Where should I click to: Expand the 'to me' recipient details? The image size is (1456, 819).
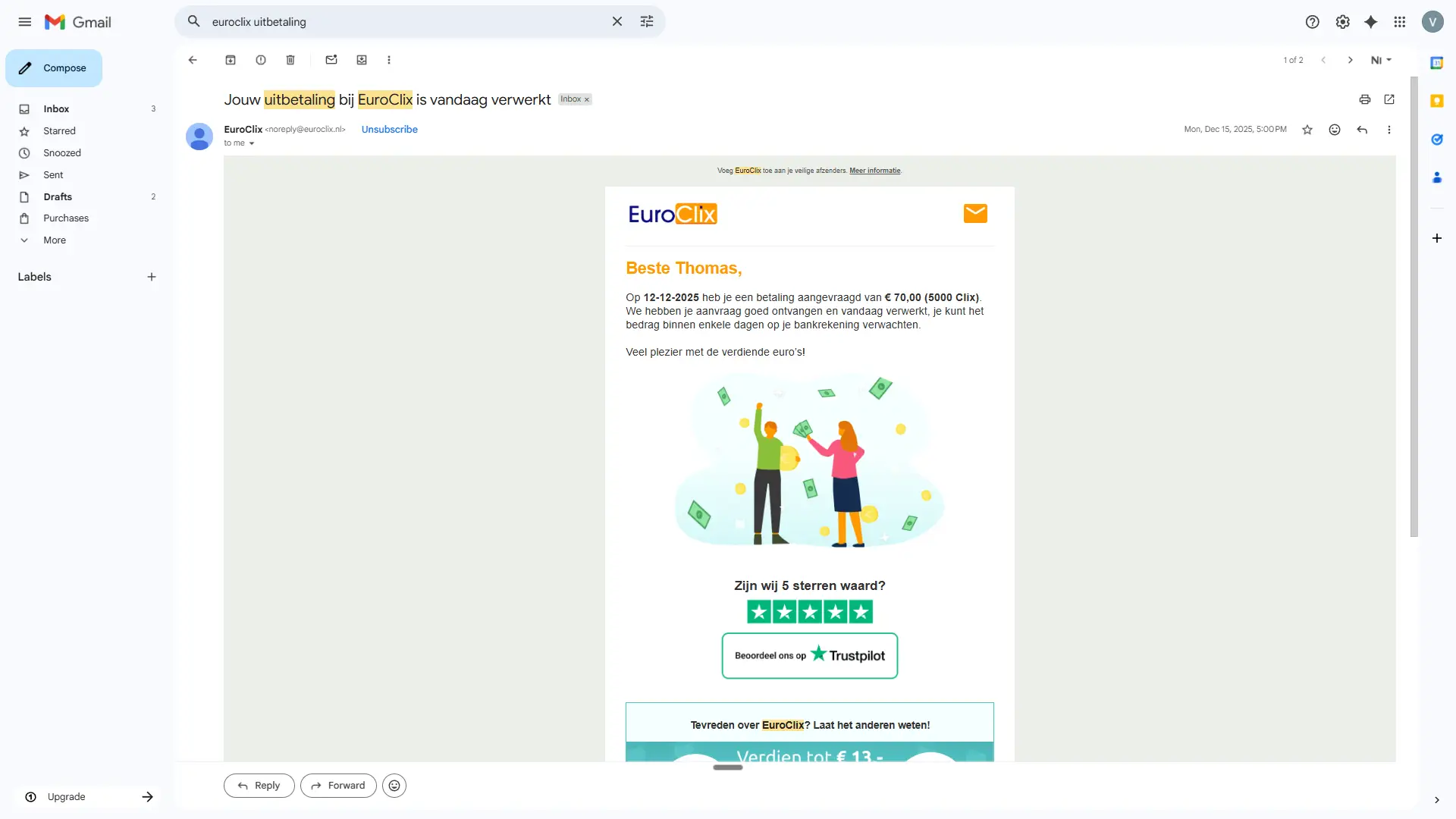(252, 143)
